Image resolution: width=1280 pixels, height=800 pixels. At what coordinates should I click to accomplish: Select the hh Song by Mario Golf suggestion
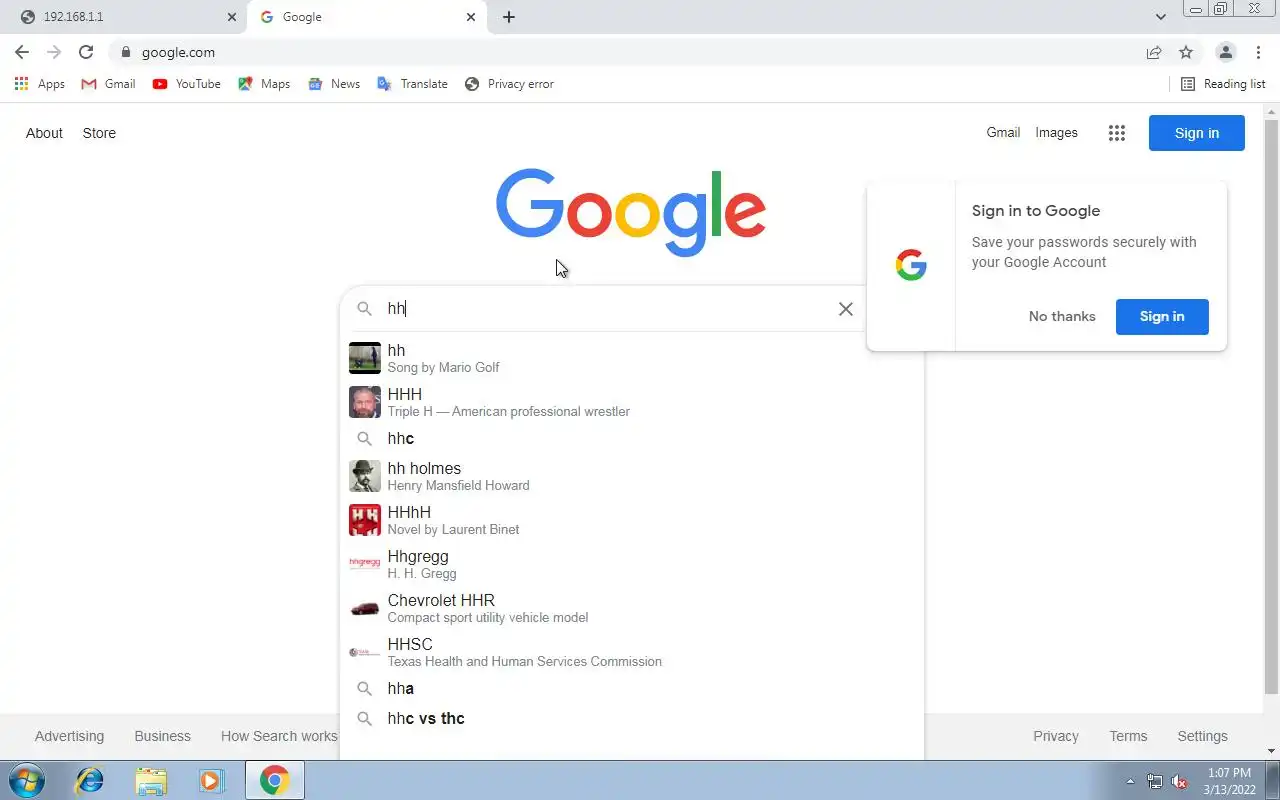click(x=632, y=358)
